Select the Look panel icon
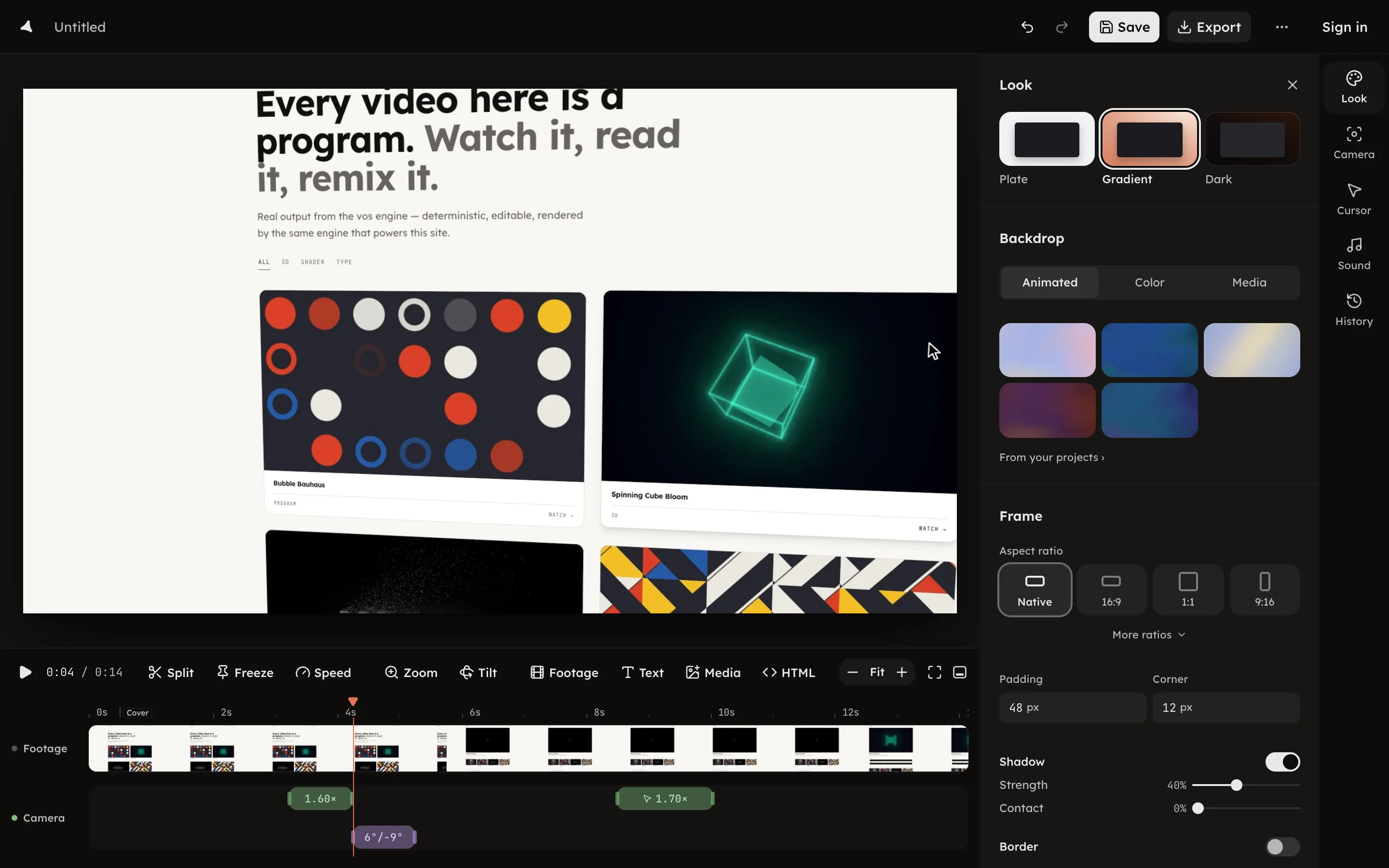1389x868 pixels. 1353,87
